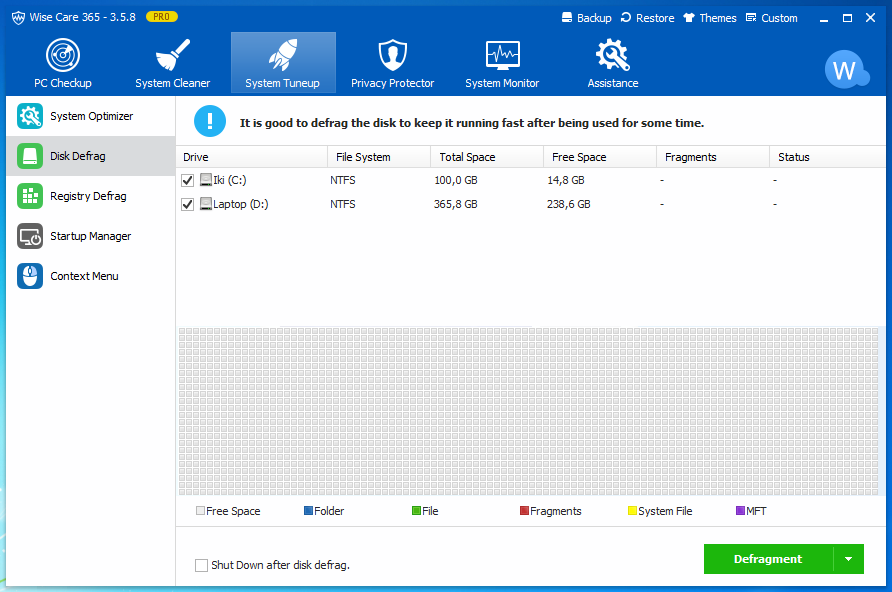Select the System Tuneup rocket icon
Image resolution: width=892 pixels, height=592 pixels.
click(283, 55)
